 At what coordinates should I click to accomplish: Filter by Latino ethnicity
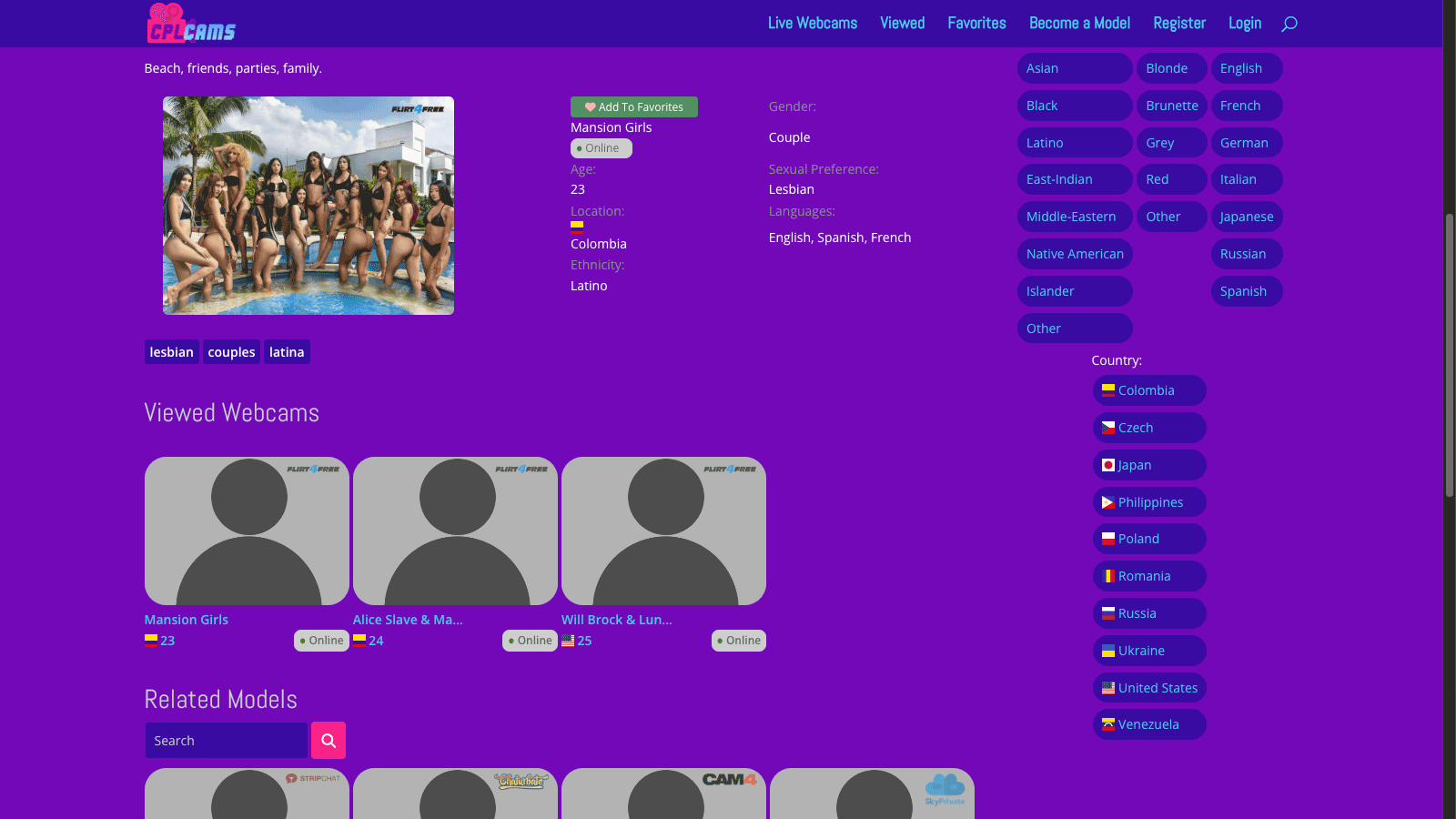(x=1075, y=143)
